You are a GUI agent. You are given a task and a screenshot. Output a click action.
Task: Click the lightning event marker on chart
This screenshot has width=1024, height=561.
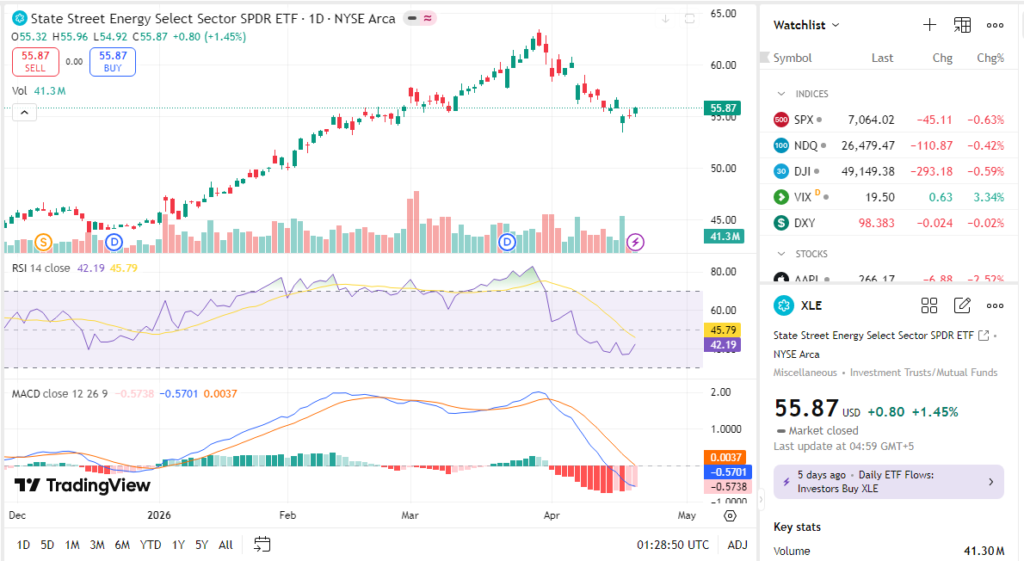[x=635, y=242]
